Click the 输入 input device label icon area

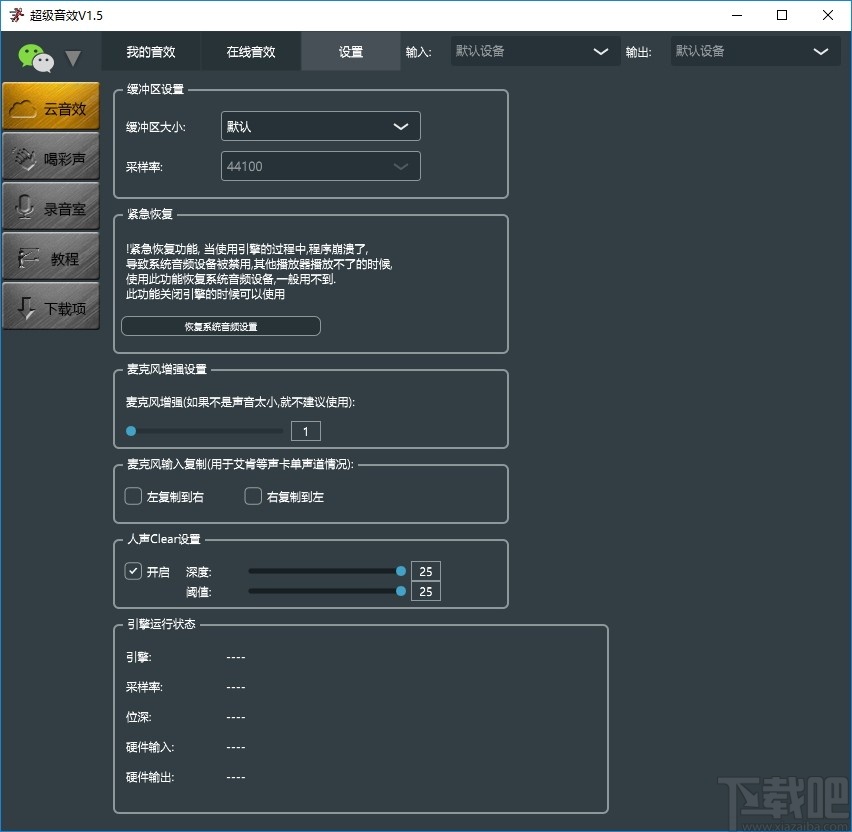419,51
